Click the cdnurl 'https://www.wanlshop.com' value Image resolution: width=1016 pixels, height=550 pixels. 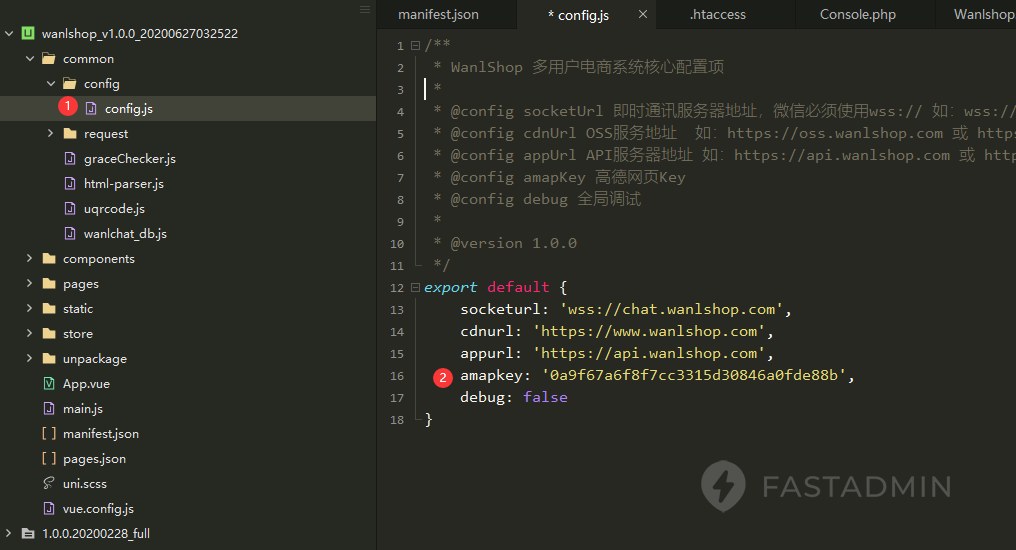[649, 331]
